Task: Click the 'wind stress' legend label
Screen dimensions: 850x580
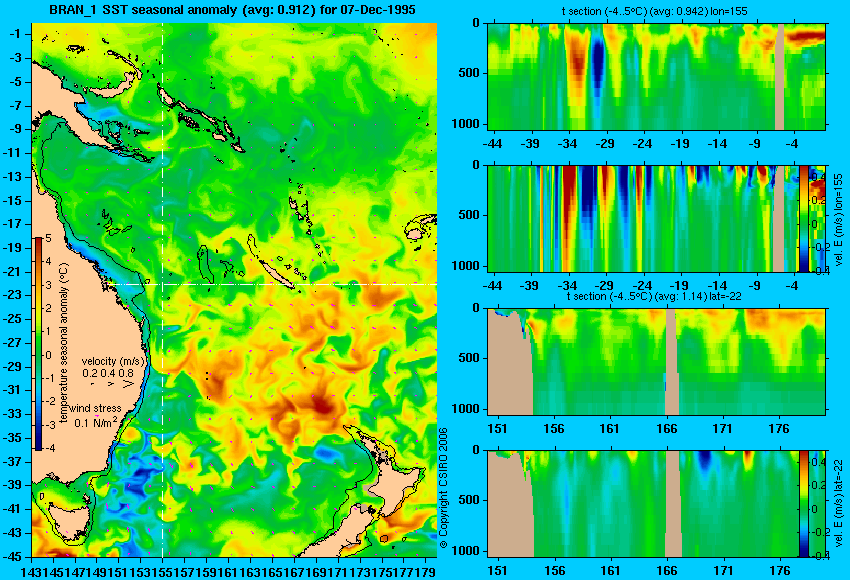Action: click(x=95, y=408)
